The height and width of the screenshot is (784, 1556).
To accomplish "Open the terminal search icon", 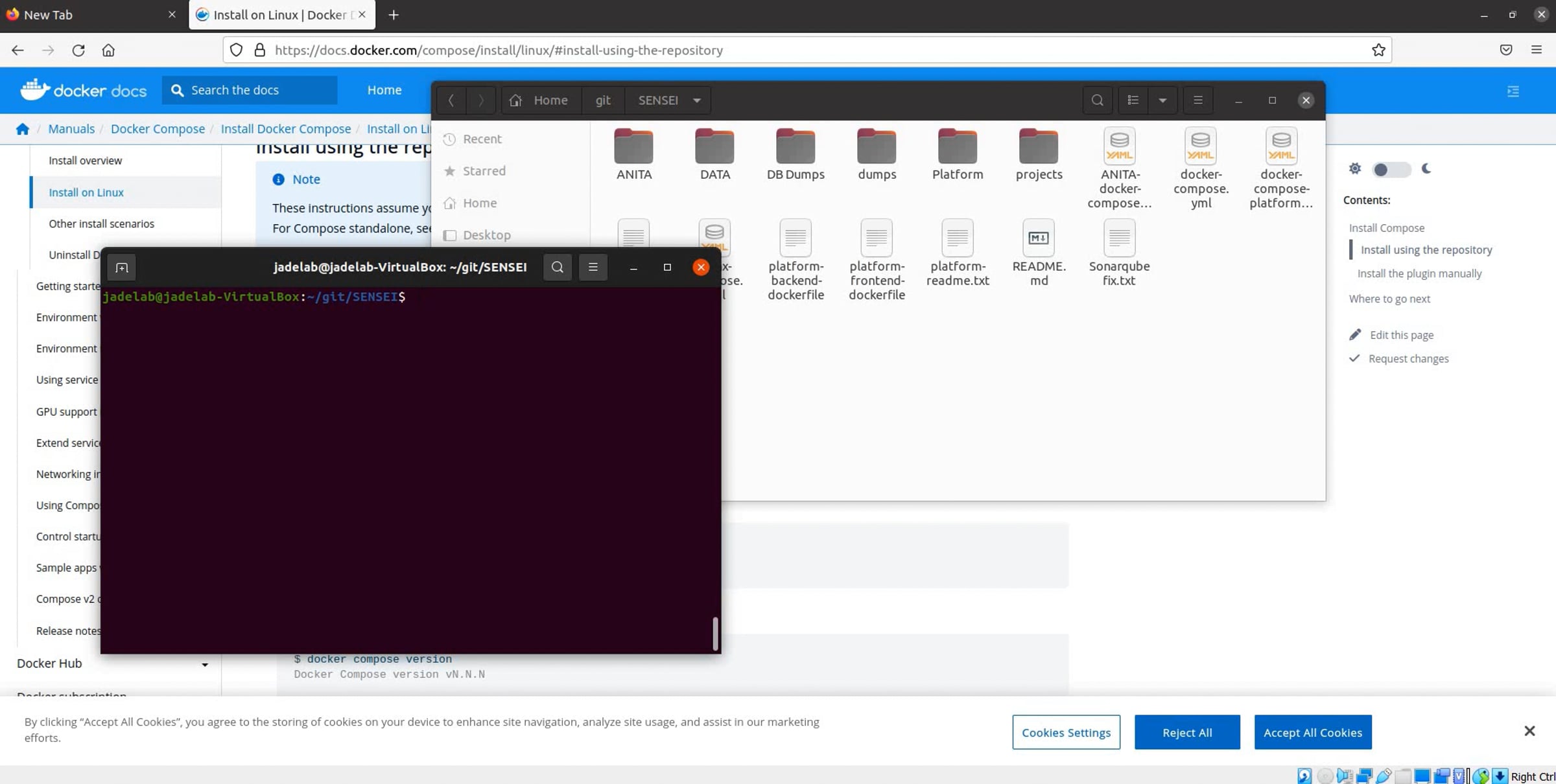I will click(x=557, y=267).
